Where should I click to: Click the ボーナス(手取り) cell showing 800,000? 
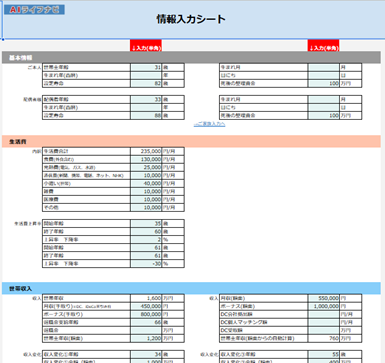(146, 314)
